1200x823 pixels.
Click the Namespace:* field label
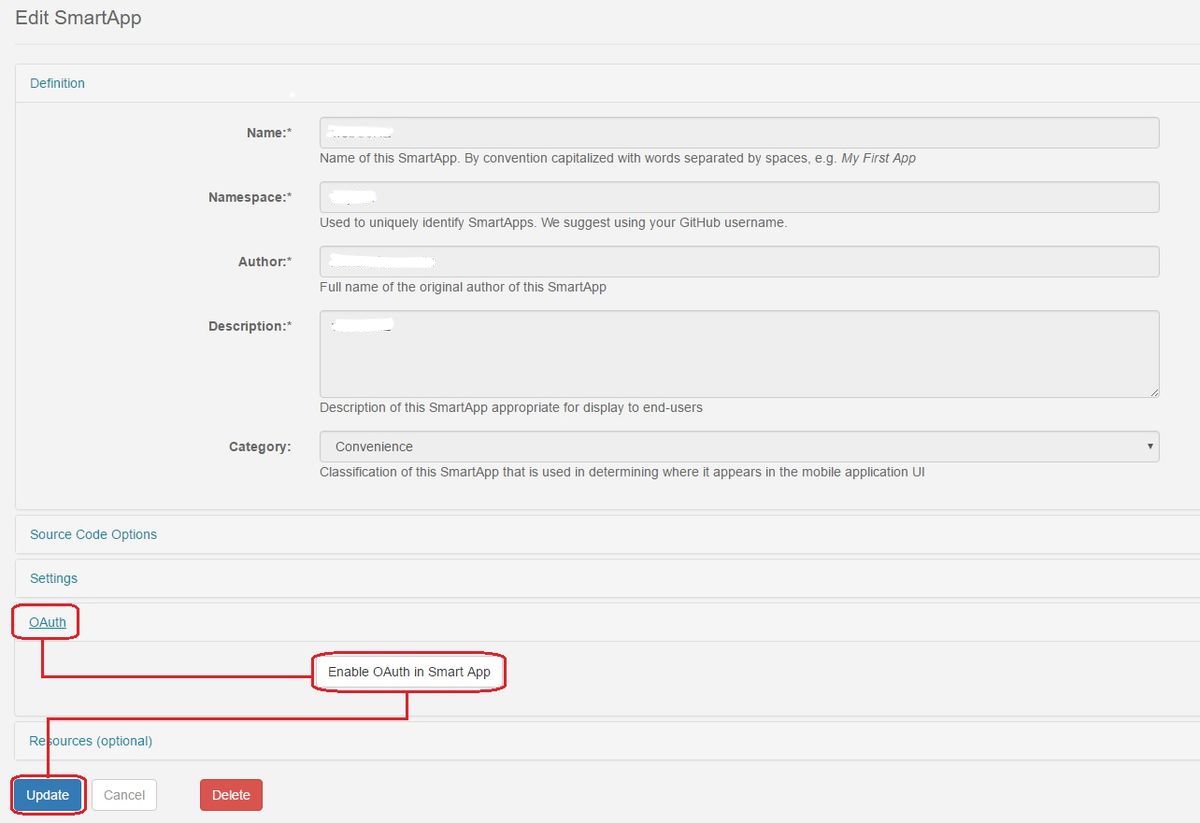click(250, 197)
